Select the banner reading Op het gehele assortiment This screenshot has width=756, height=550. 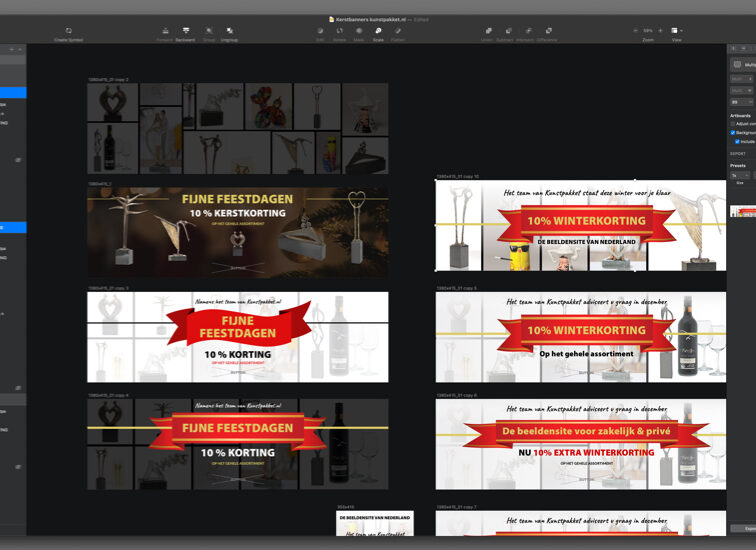[x=581, y=337]
